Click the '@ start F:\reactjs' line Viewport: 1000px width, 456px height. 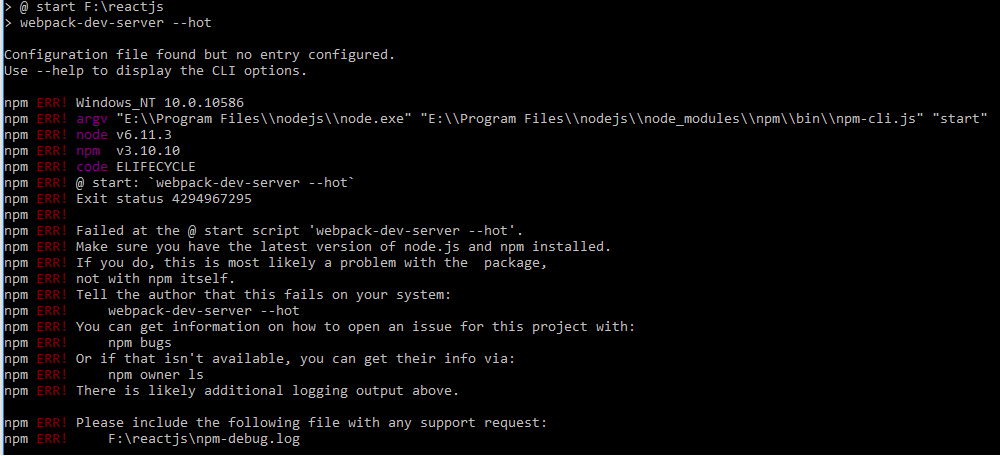pyautogui.click(x=91, y=7)
